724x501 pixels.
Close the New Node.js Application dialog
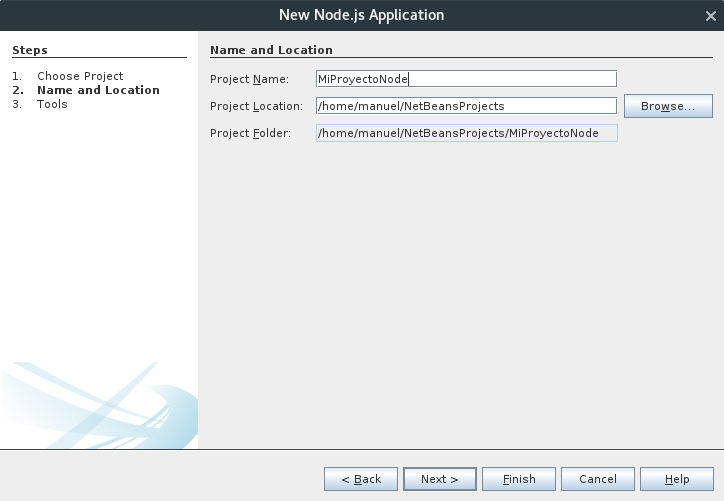(x=711, y=16)
